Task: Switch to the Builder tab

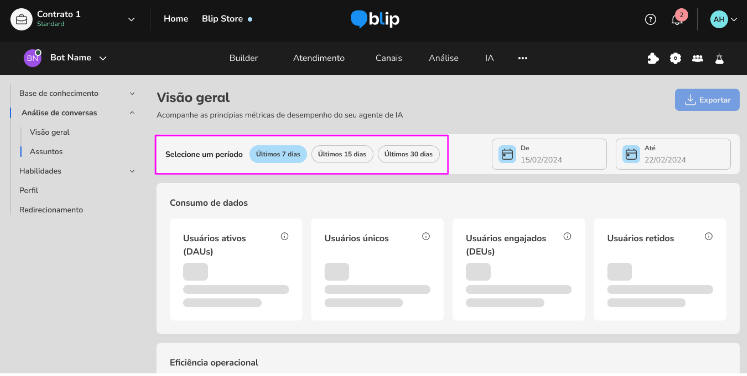Action: (243, 58)
